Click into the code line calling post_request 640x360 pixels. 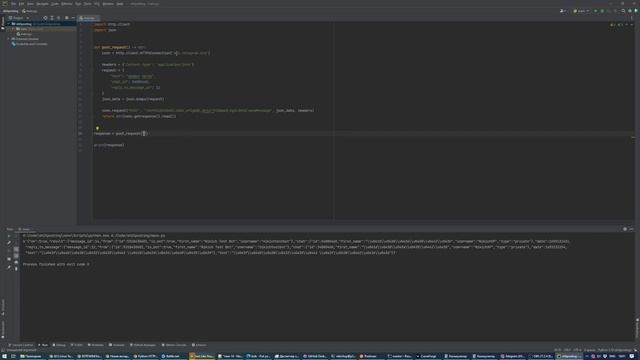click(x=120, y=133)
